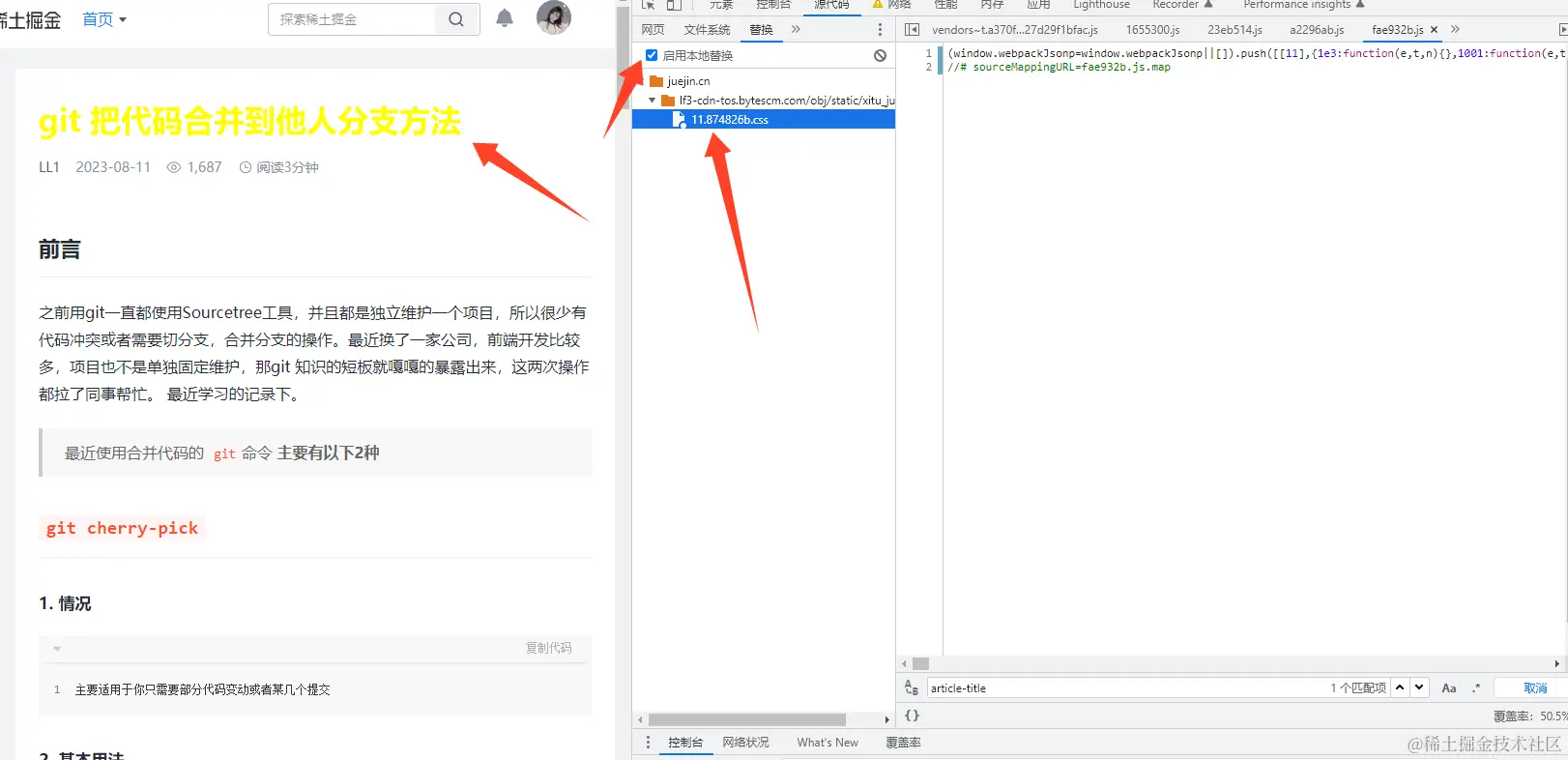Image resolution: width=1568 pixels, height=760 pixels.
Task: Click the sourceMappingURL comment on line 2
Action: (1060, 68)
